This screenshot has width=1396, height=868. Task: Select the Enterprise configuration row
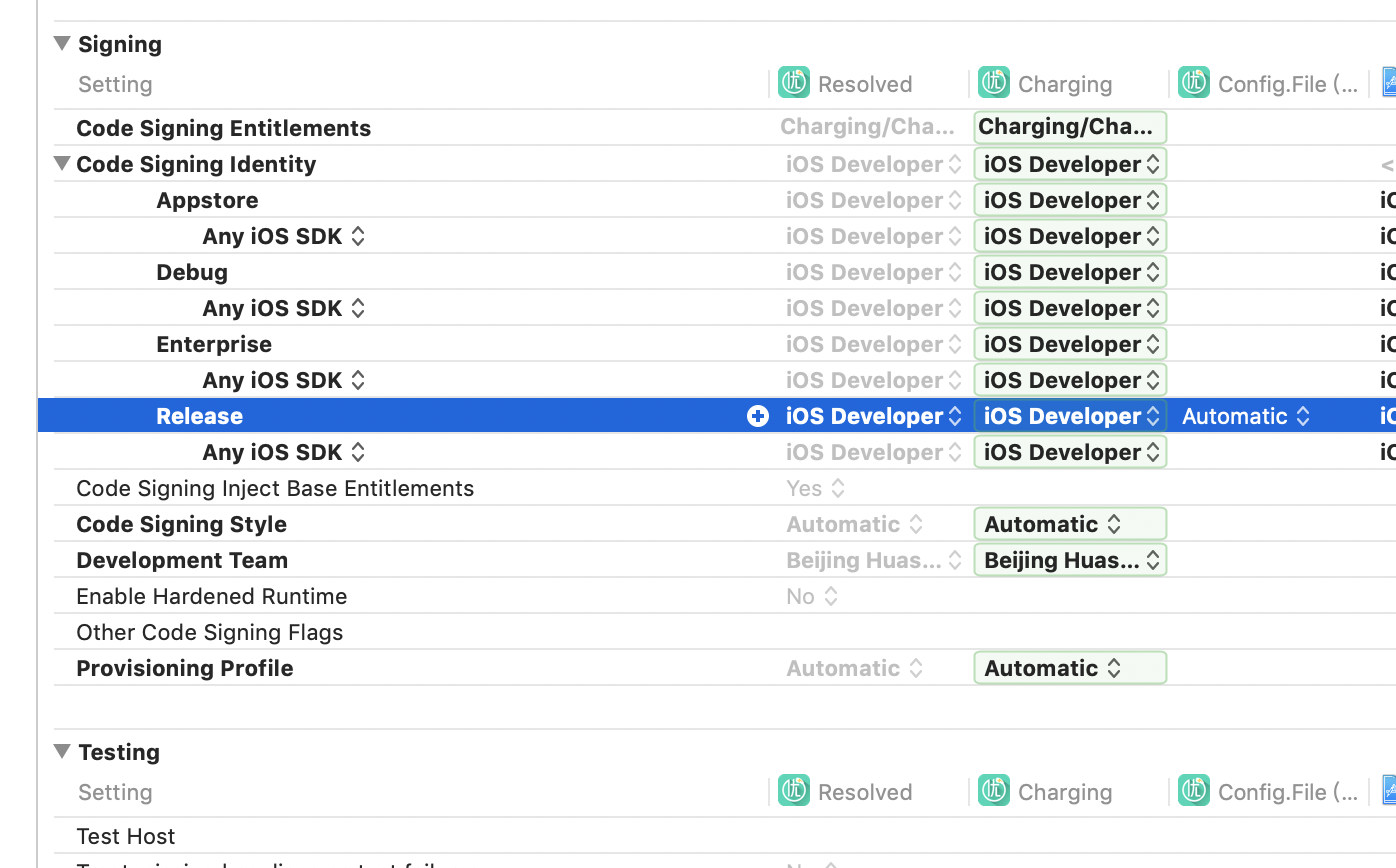[x=214, y=344]
